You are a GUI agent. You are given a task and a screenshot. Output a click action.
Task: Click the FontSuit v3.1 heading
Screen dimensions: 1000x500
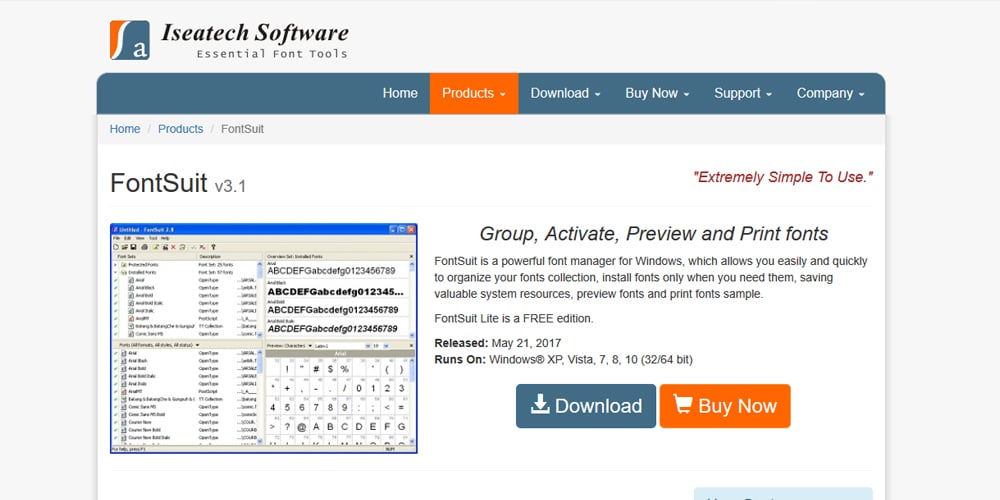coord(178,184)
